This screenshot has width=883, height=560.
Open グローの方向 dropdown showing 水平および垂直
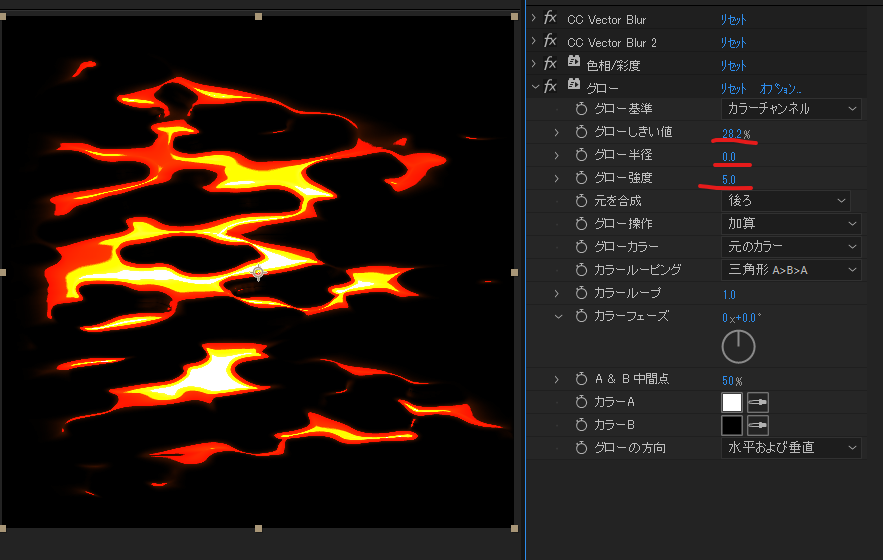coord(791,448)
